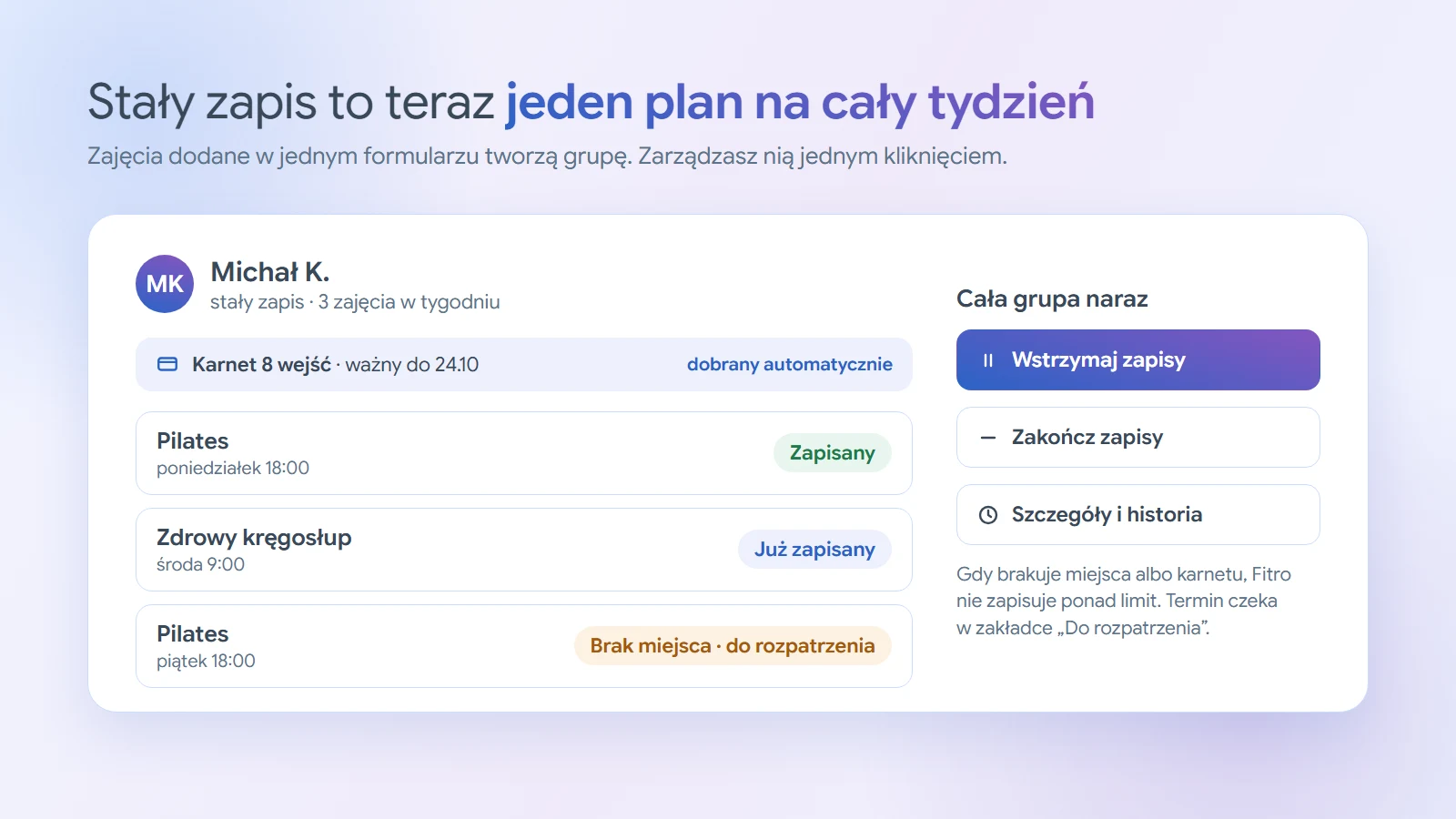Click the subtitle starting 'Zajęcia dodane w jednym'
Screen dimensions: 1456x819
point(547,157)
